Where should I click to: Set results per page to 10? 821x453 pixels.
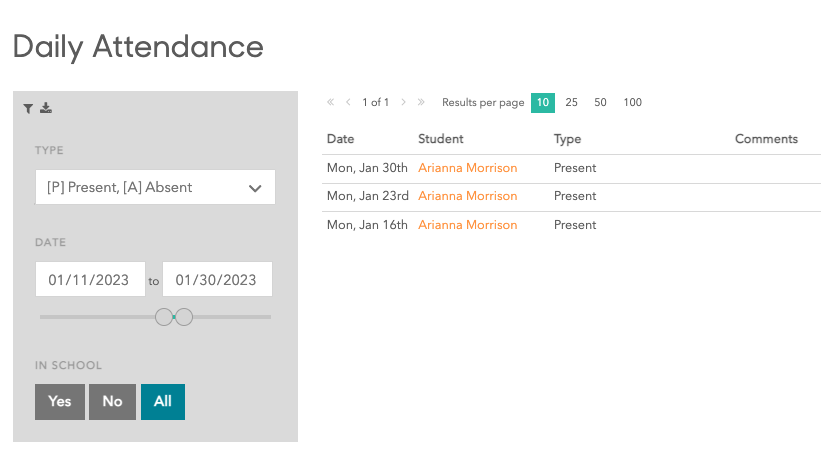pyautogui.click(x=542, y=102)
